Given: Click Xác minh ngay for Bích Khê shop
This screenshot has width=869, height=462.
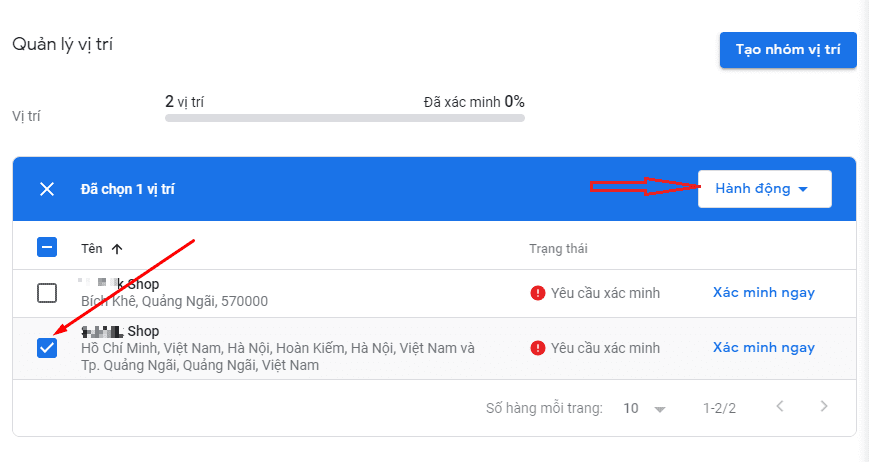Looking at the screenshot, I should (763, 293).
